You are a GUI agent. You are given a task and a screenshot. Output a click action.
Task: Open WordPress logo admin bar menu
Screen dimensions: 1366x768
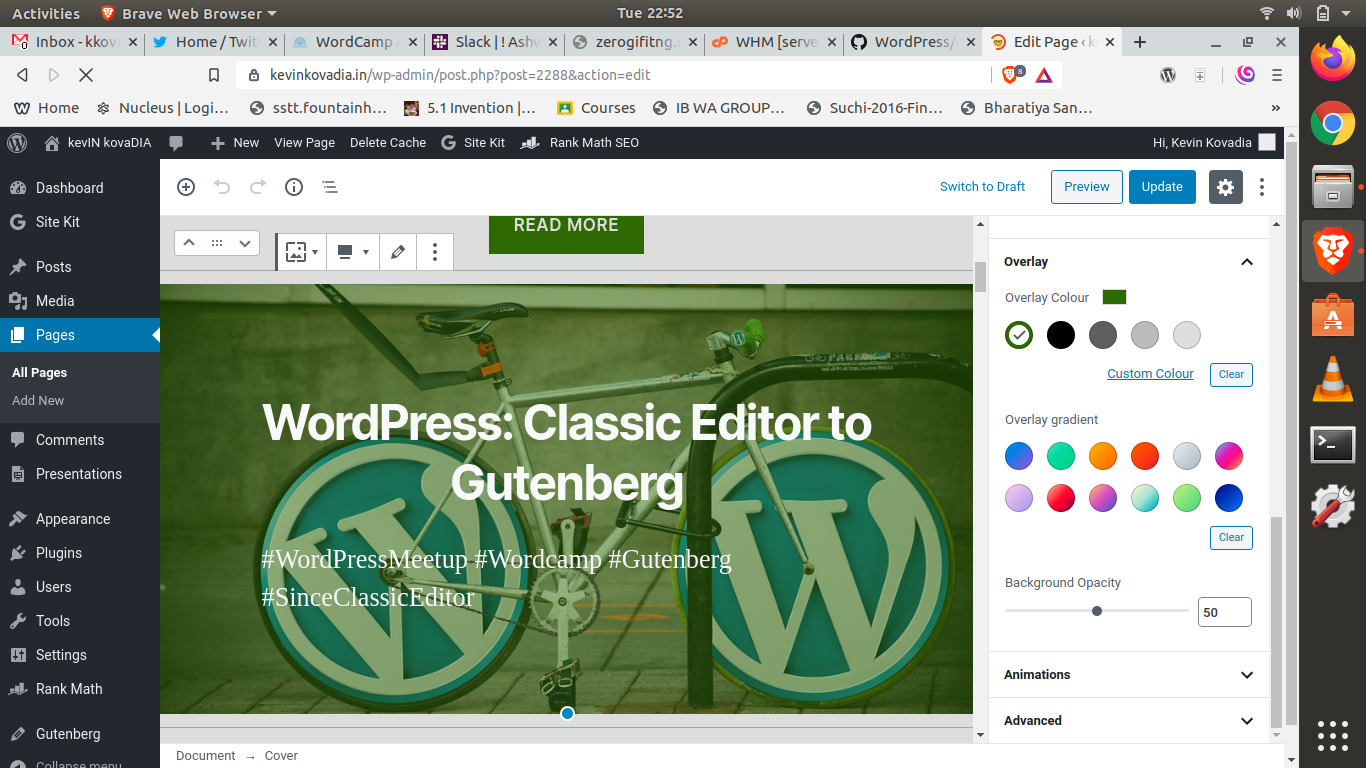pyautogui.click(x=17, y=143)
